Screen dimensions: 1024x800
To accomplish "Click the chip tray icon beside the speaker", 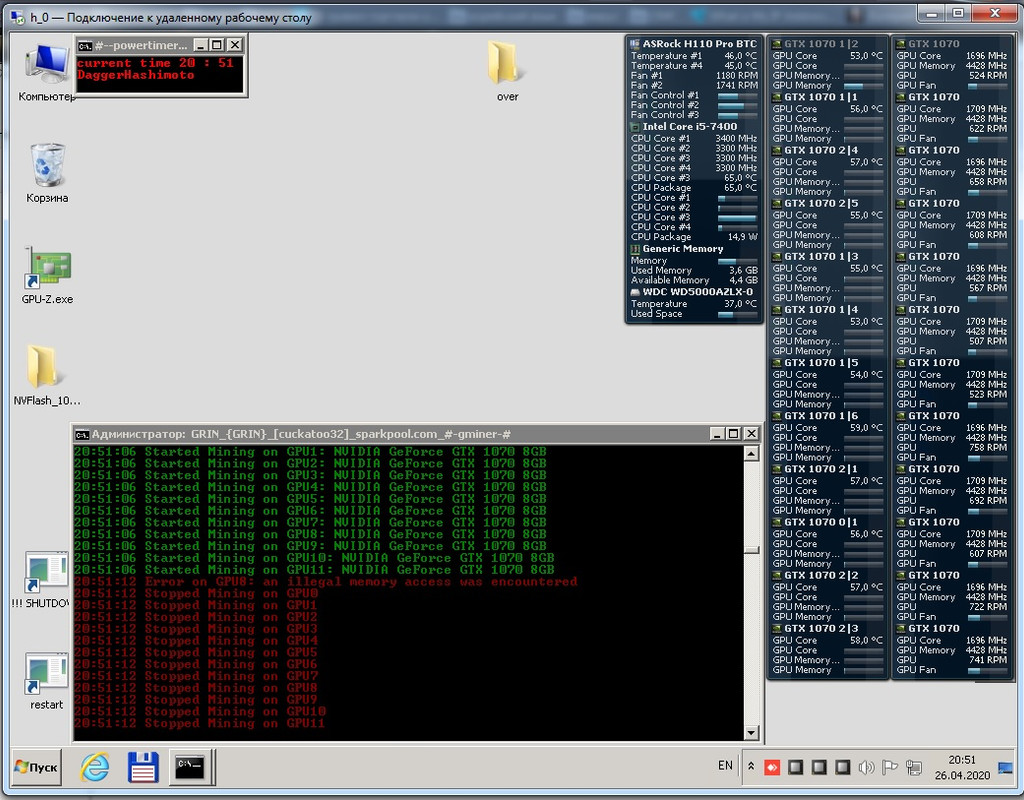I will [842, 767].
